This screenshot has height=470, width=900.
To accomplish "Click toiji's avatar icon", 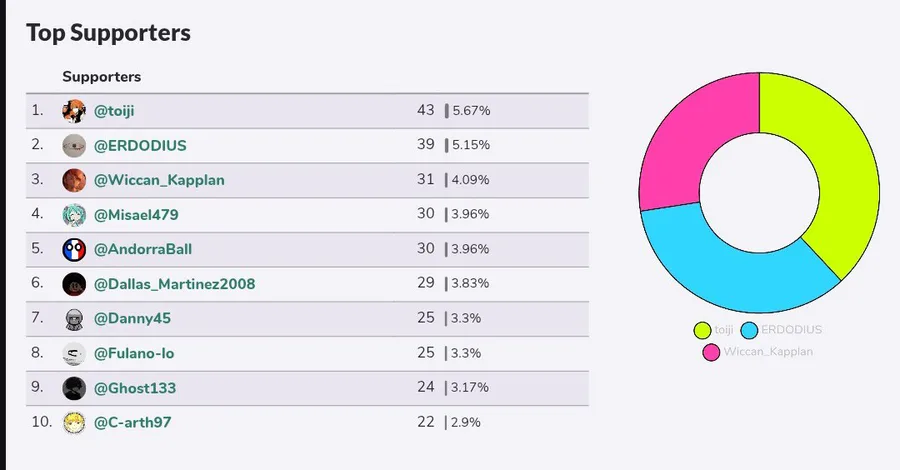I will click(x=74, y=111).
